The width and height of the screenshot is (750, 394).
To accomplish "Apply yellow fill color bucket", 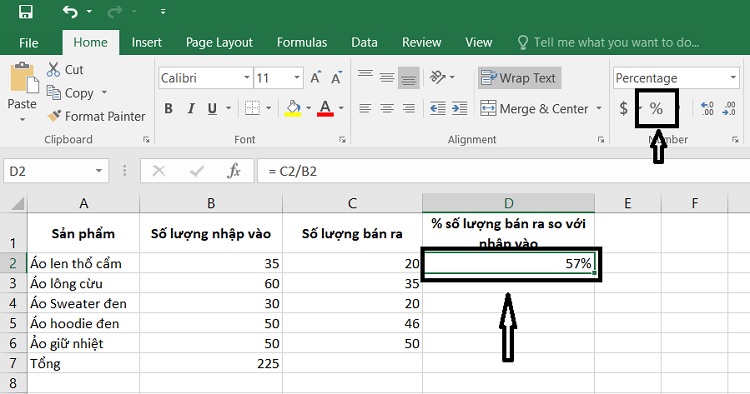I will [x=293, y=108].
